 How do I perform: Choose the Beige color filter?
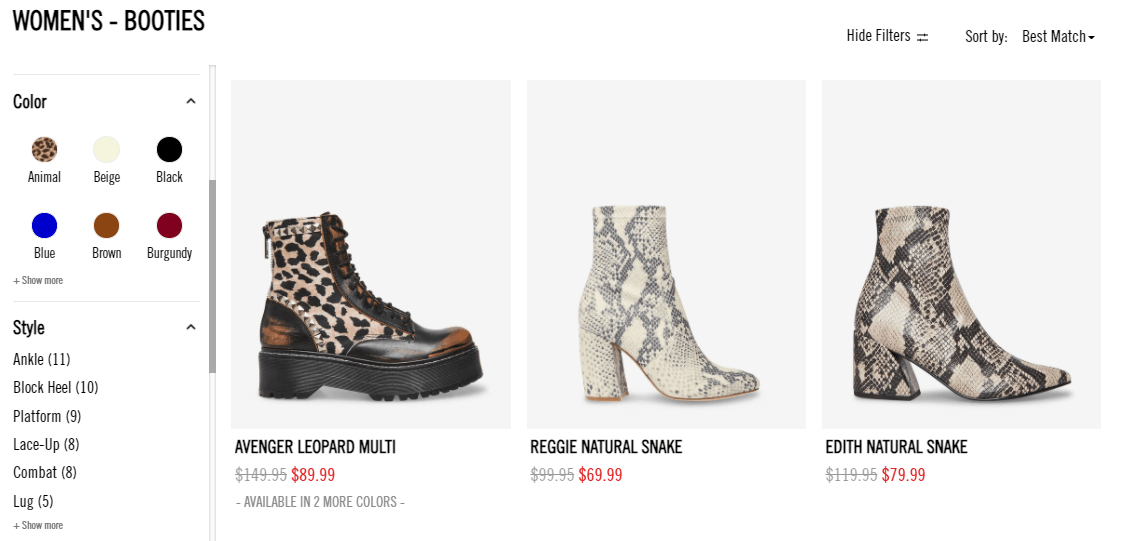107,150
